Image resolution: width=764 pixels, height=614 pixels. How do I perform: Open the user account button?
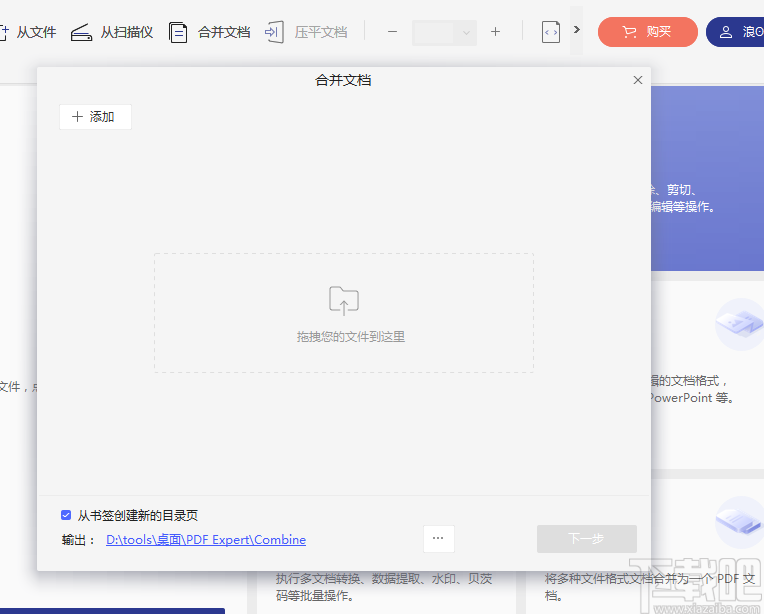pos(735,32)
